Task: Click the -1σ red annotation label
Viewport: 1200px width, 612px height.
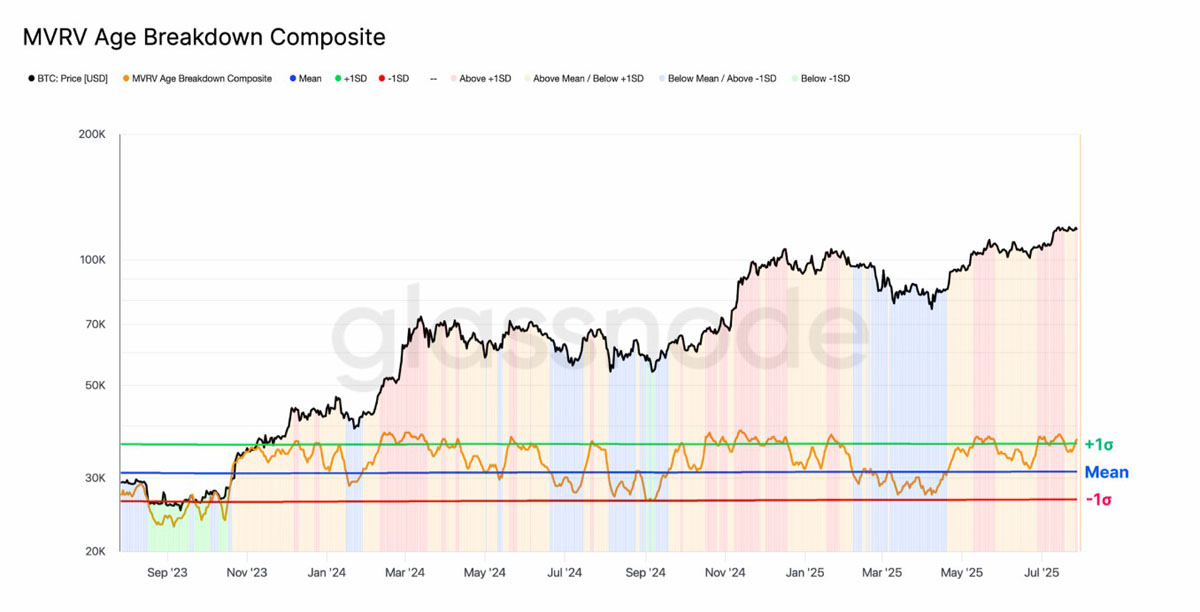Action: (1098, 499)
